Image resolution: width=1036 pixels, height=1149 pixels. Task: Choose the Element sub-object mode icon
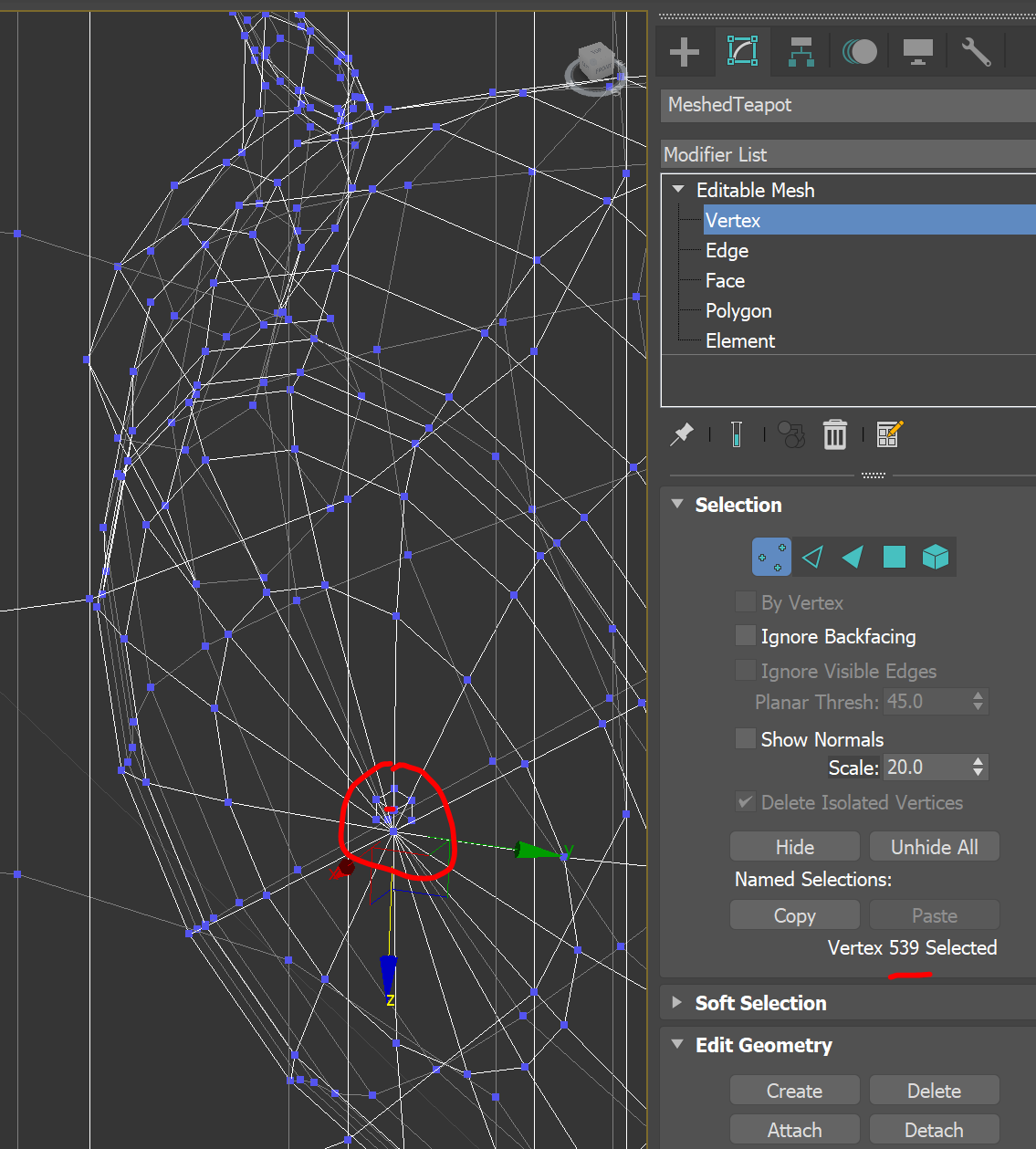936,557
